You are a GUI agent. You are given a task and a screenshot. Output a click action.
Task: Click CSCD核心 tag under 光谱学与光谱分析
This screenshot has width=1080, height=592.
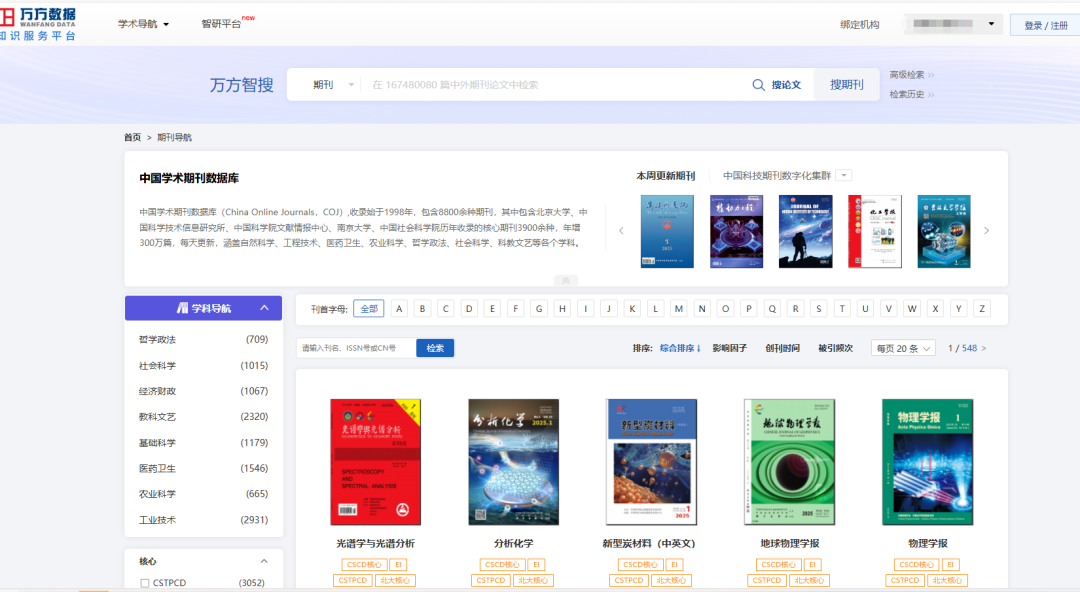[x=363, y=564]
